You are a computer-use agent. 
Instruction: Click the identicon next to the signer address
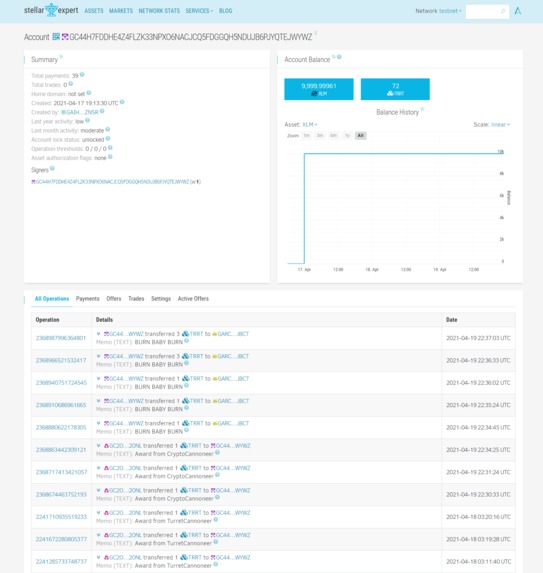pyautogui.click(x=33, y=182)
